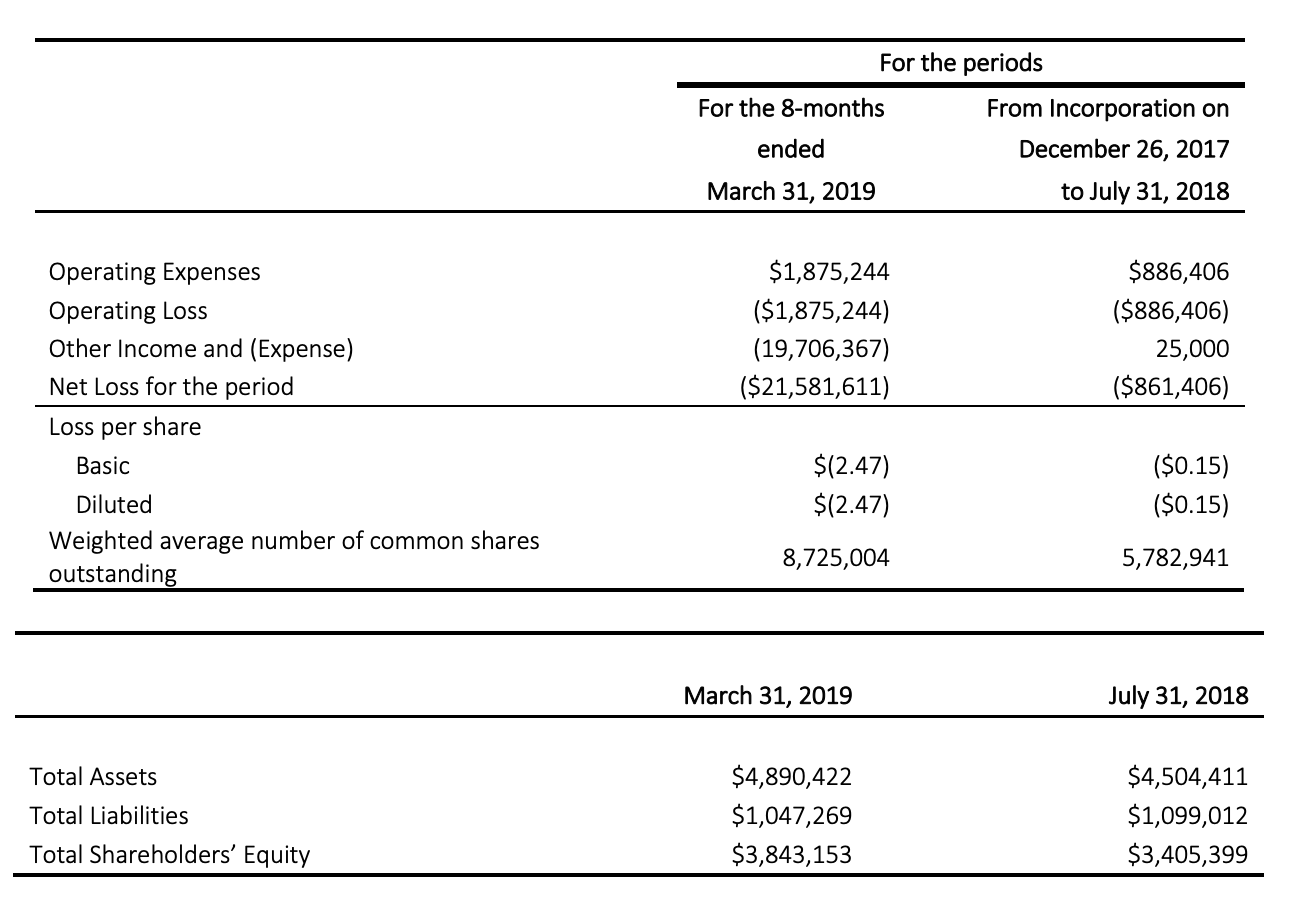Select the $4,890,422 total assets value
1290x908 pixels.
pos(792,777)
